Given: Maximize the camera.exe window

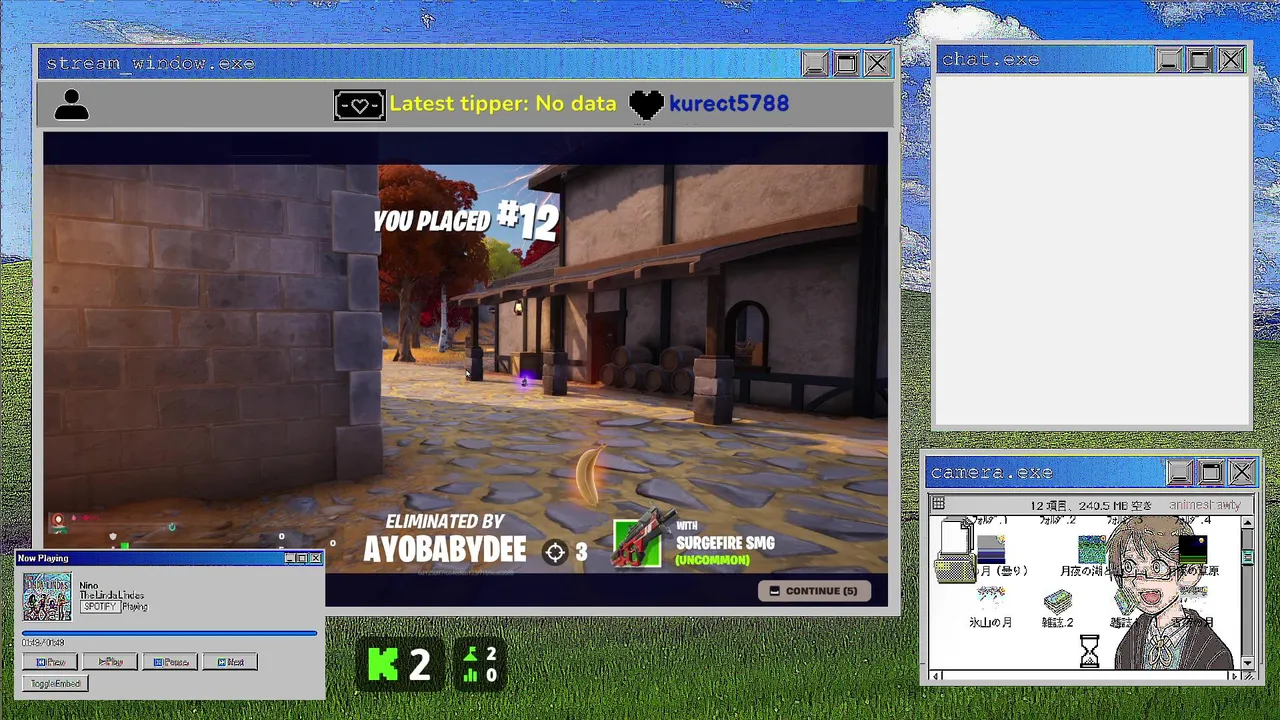Looking at the screenshot, I should coord(1211,472).
